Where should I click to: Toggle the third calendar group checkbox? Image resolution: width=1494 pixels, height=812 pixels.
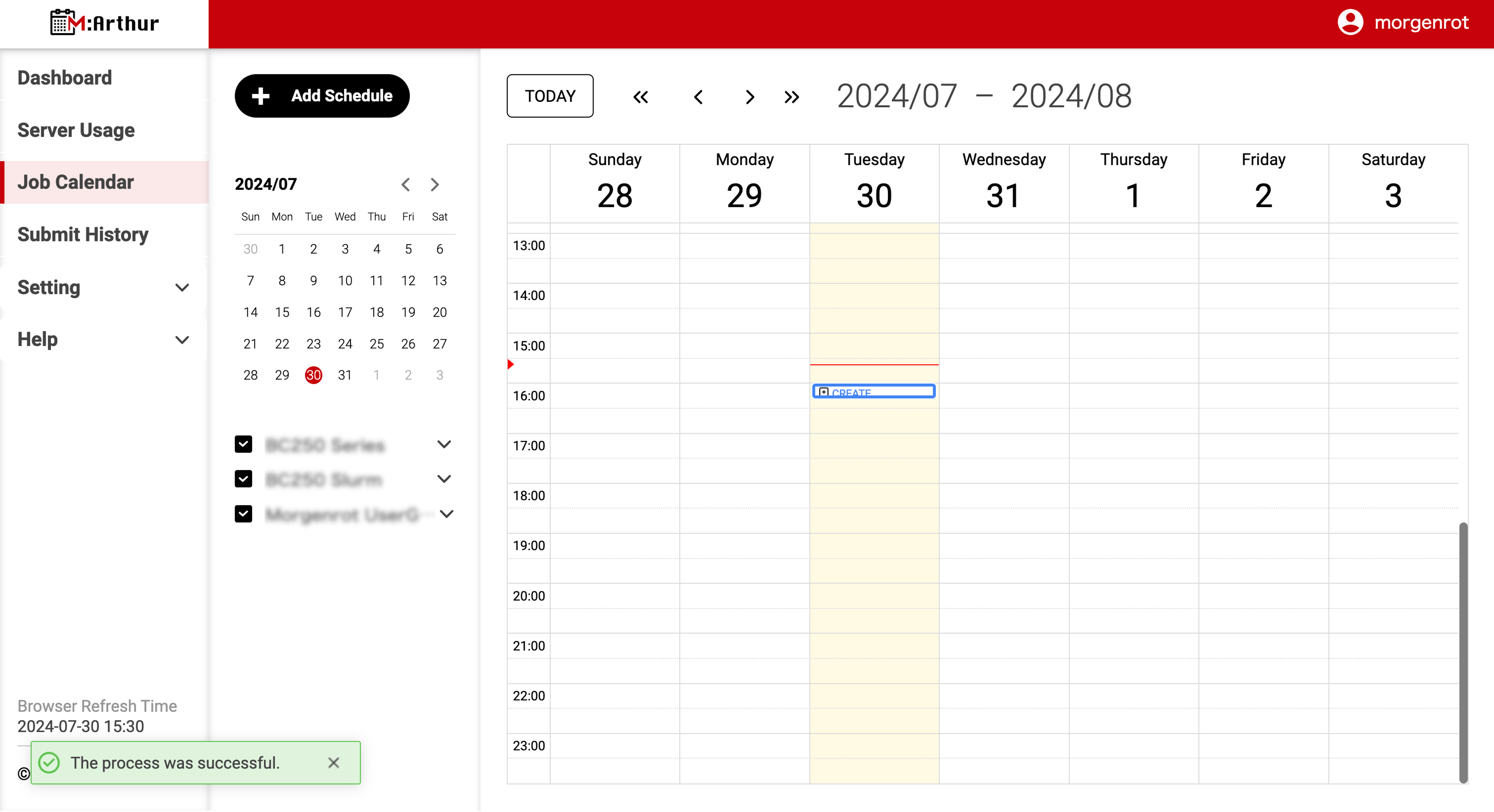coord(243,514)
